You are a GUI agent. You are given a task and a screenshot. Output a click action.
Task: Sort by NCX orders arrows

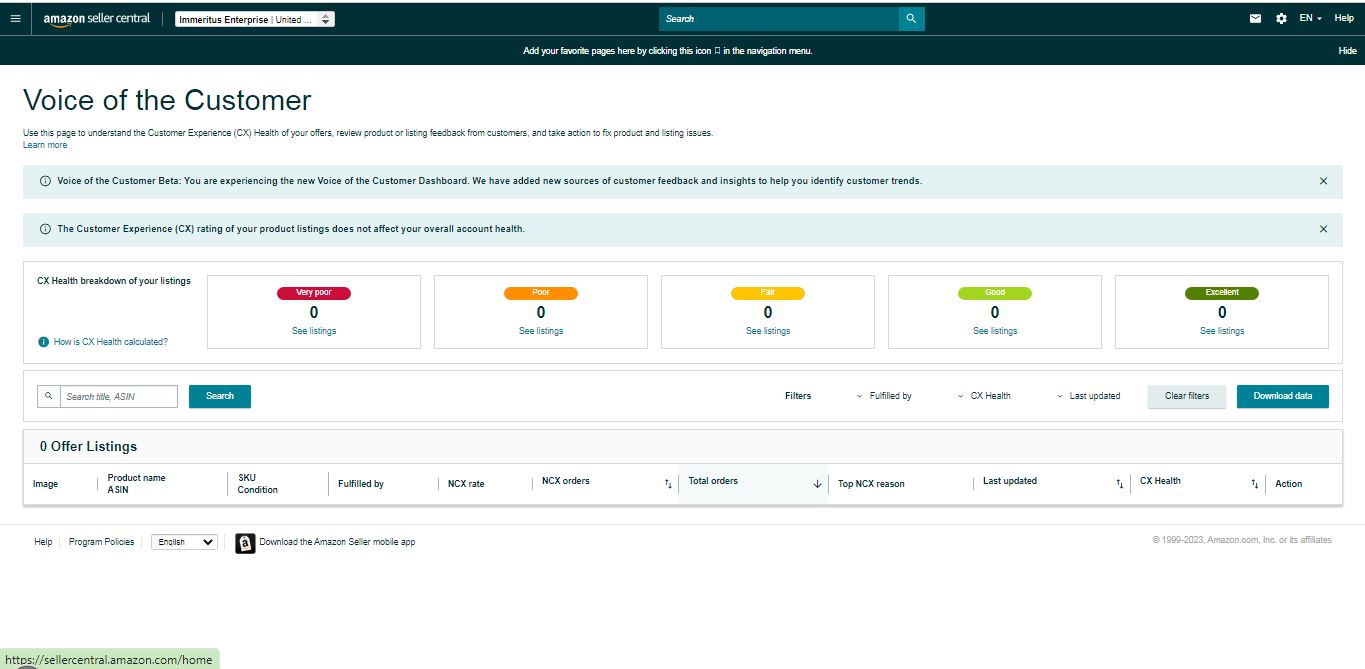668,484
